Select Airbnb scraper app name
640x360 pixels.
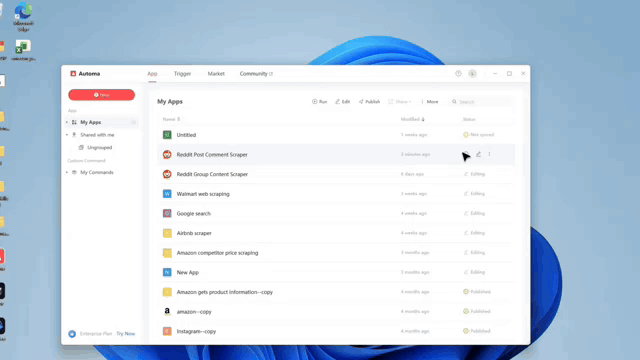(x=194, y=233)
